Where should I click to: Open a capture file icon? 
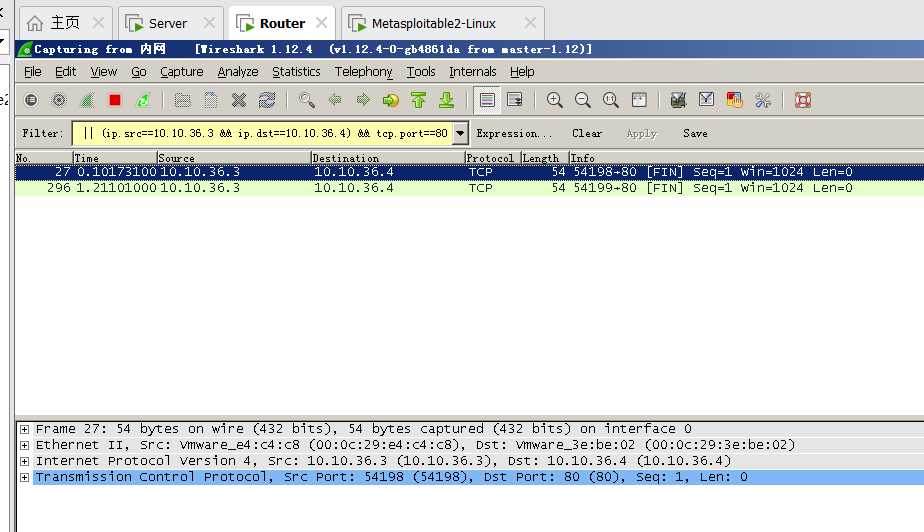183,100
